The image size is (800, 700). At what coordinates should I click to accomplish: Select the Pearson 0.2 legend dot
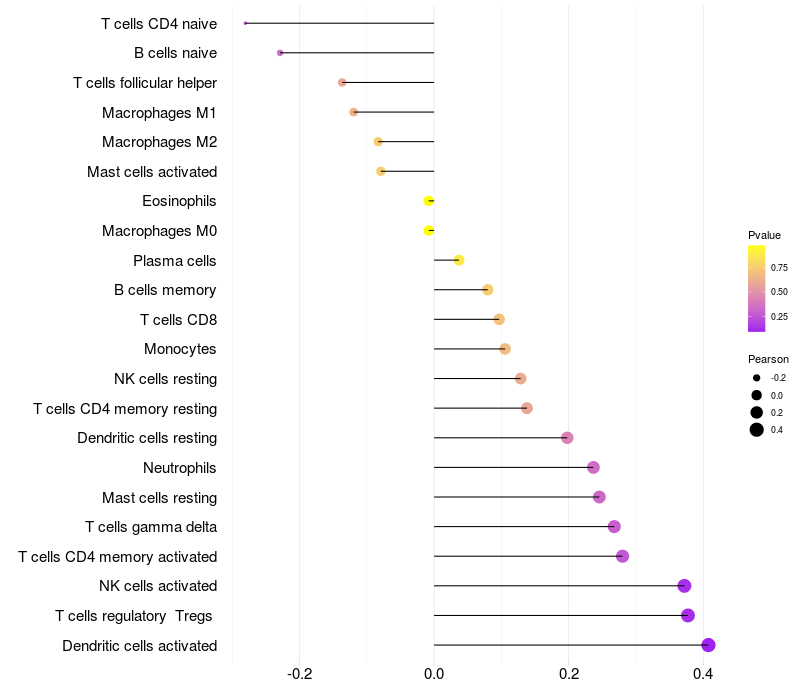tap(757, 412)
